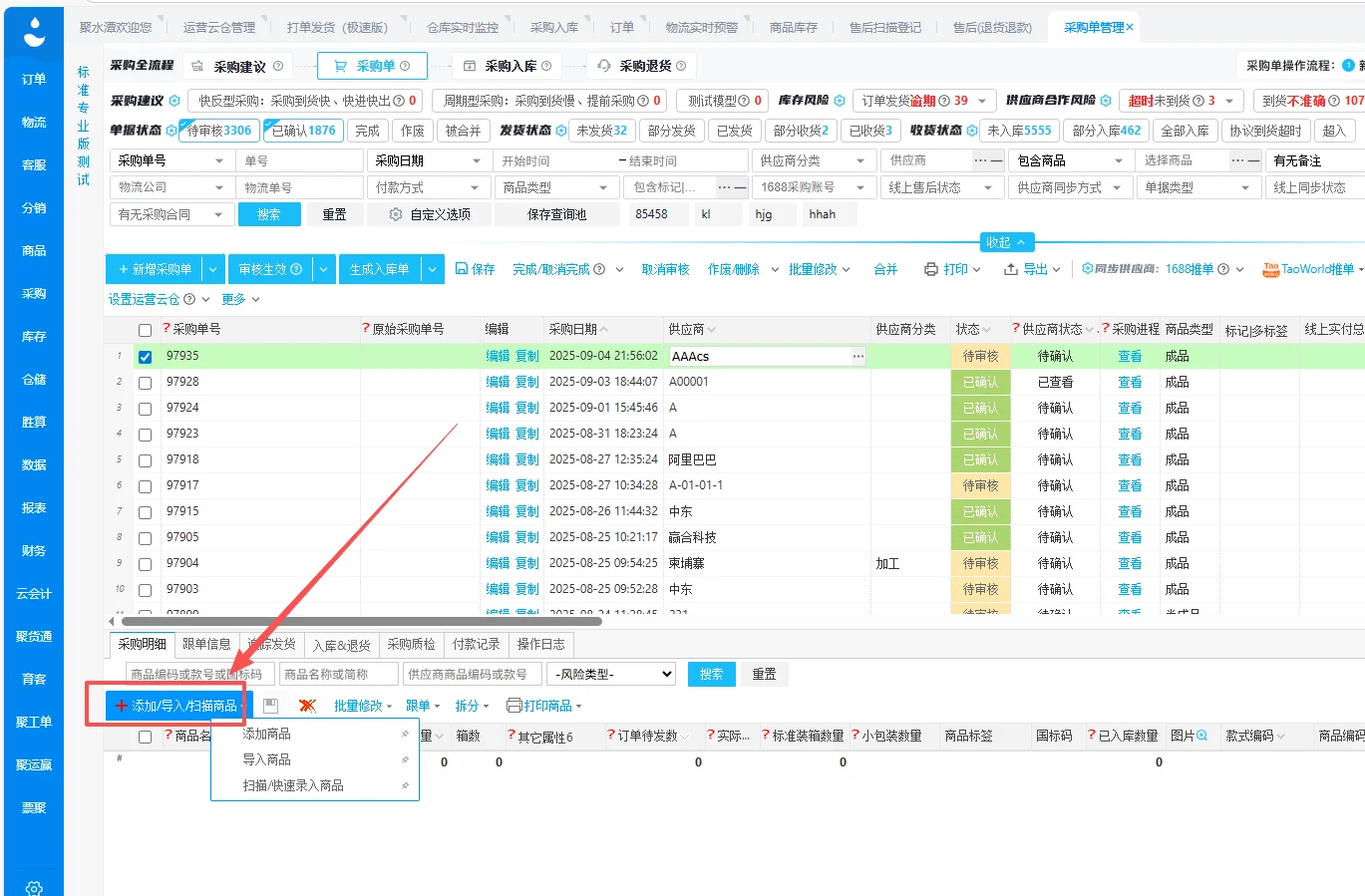This screenshot has width=1365, height=896.
Task: Click the water-drop app logo
Action: click(x=34, y=32)
